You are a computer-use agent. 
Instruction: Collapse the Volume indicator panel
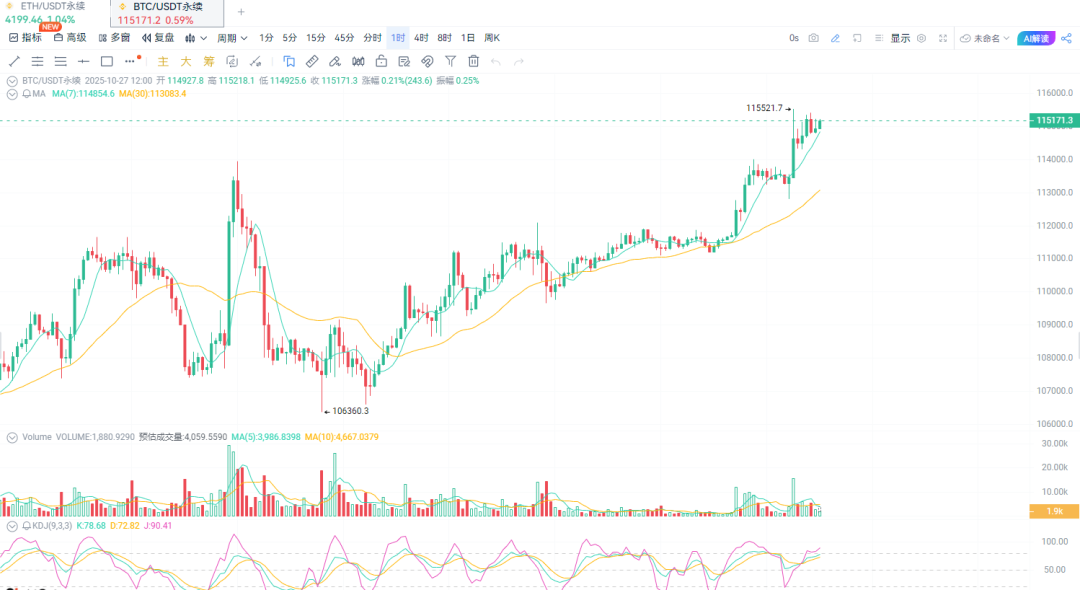click(x=12, y=437)
